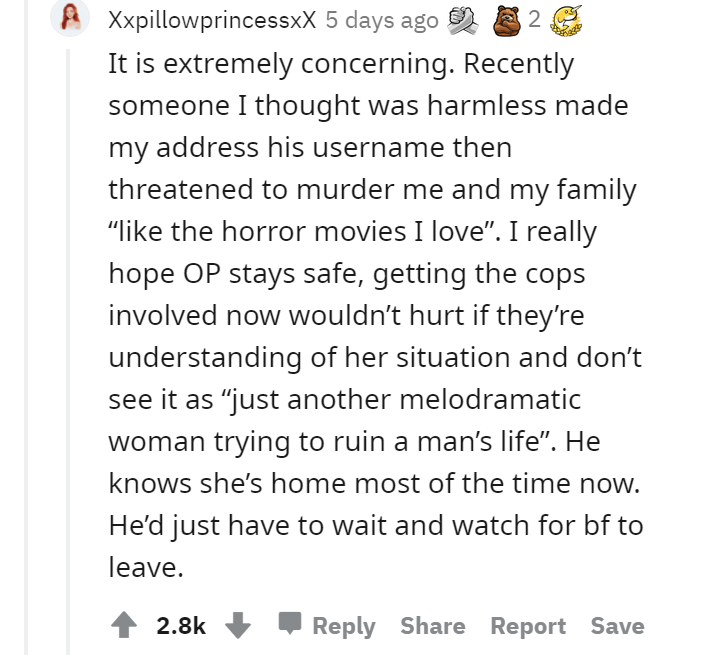Downvote the comment with the down arrow
Screen dimensions: 705x655
click(x=238, y=625)
